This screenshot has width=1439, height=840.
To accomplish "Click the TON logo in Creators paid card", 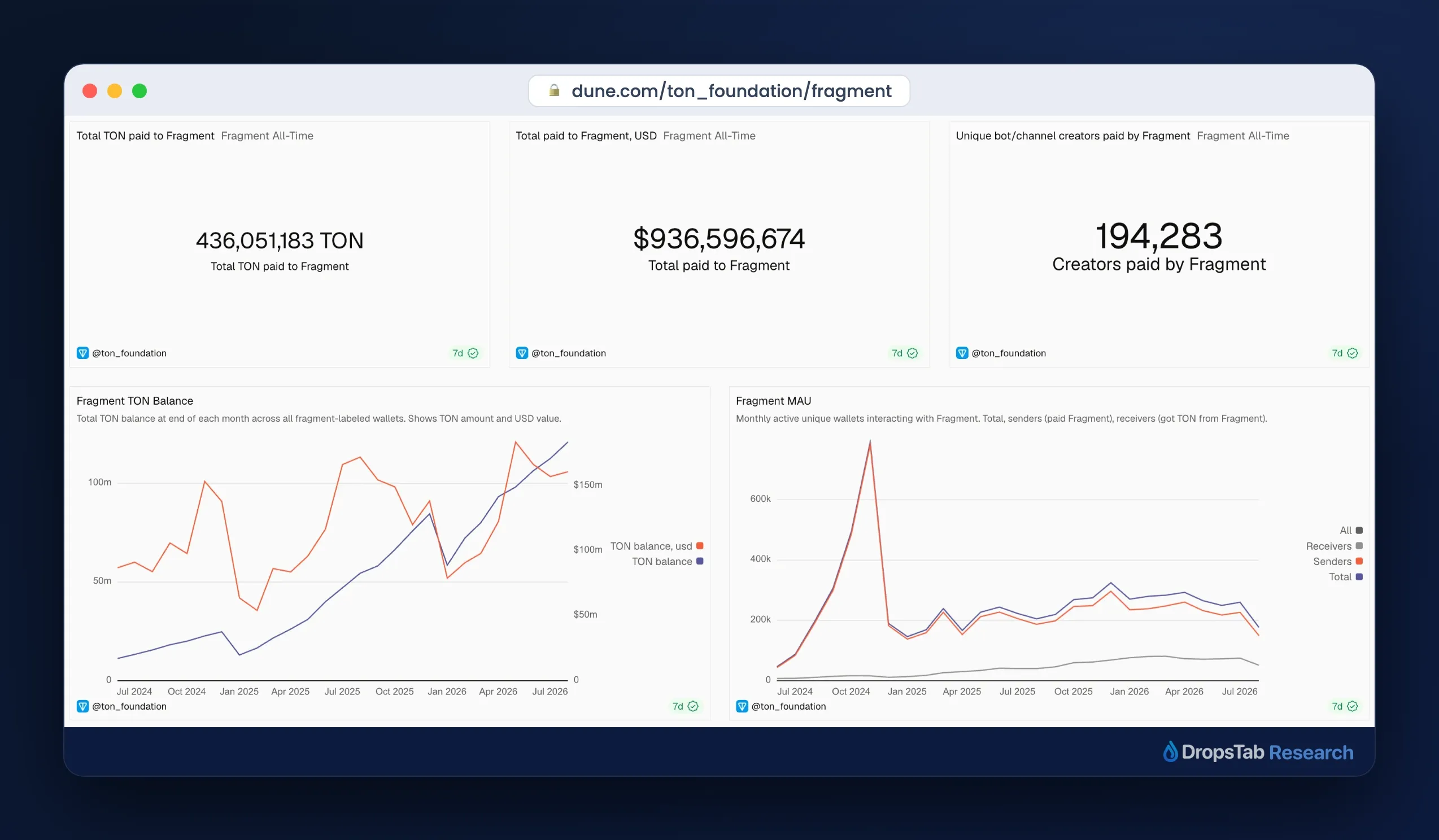I will (x=962, y=353).
